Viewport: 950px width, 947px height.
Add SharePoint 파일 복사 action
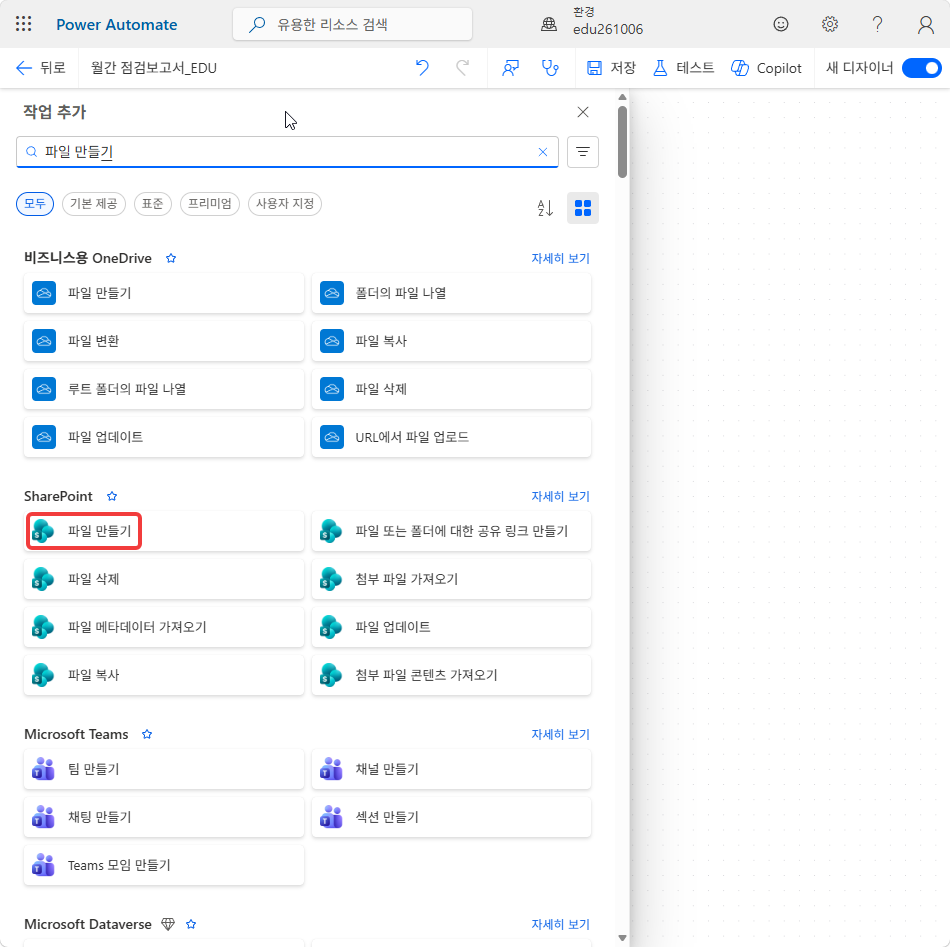tap(164, 675)
